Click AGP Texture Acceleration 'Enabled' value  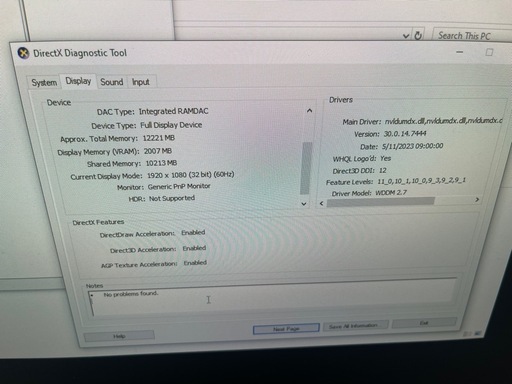[x=195, y=263]
